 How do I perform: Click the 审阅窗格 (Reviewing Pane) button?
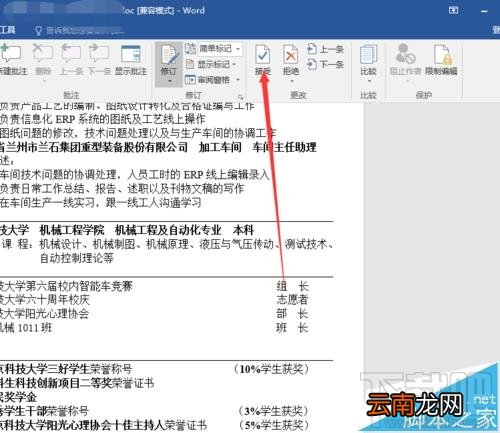(208, 80)
